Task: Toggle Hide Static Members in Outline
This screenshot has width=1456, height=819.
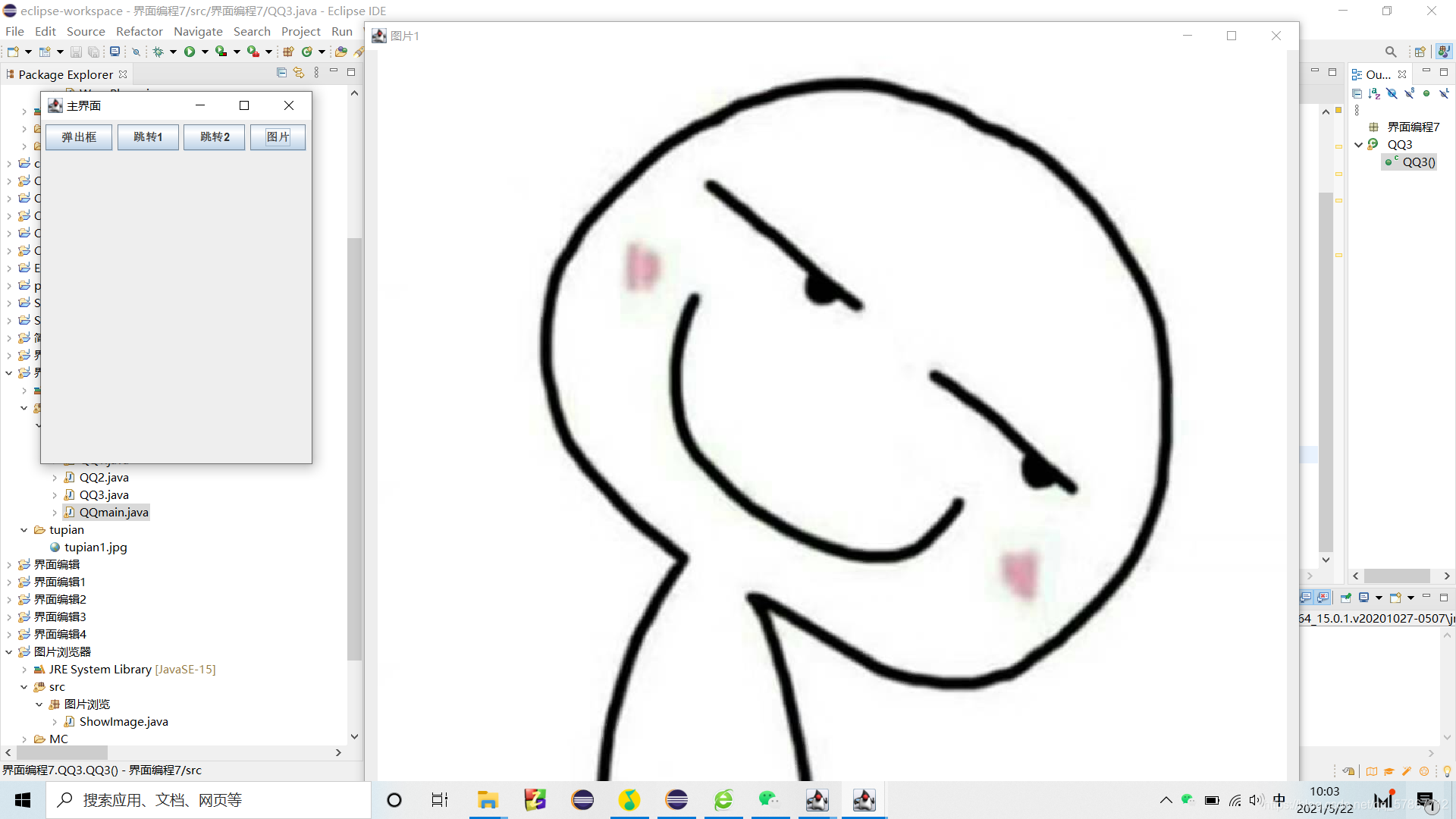Action: pos(1409,93)
